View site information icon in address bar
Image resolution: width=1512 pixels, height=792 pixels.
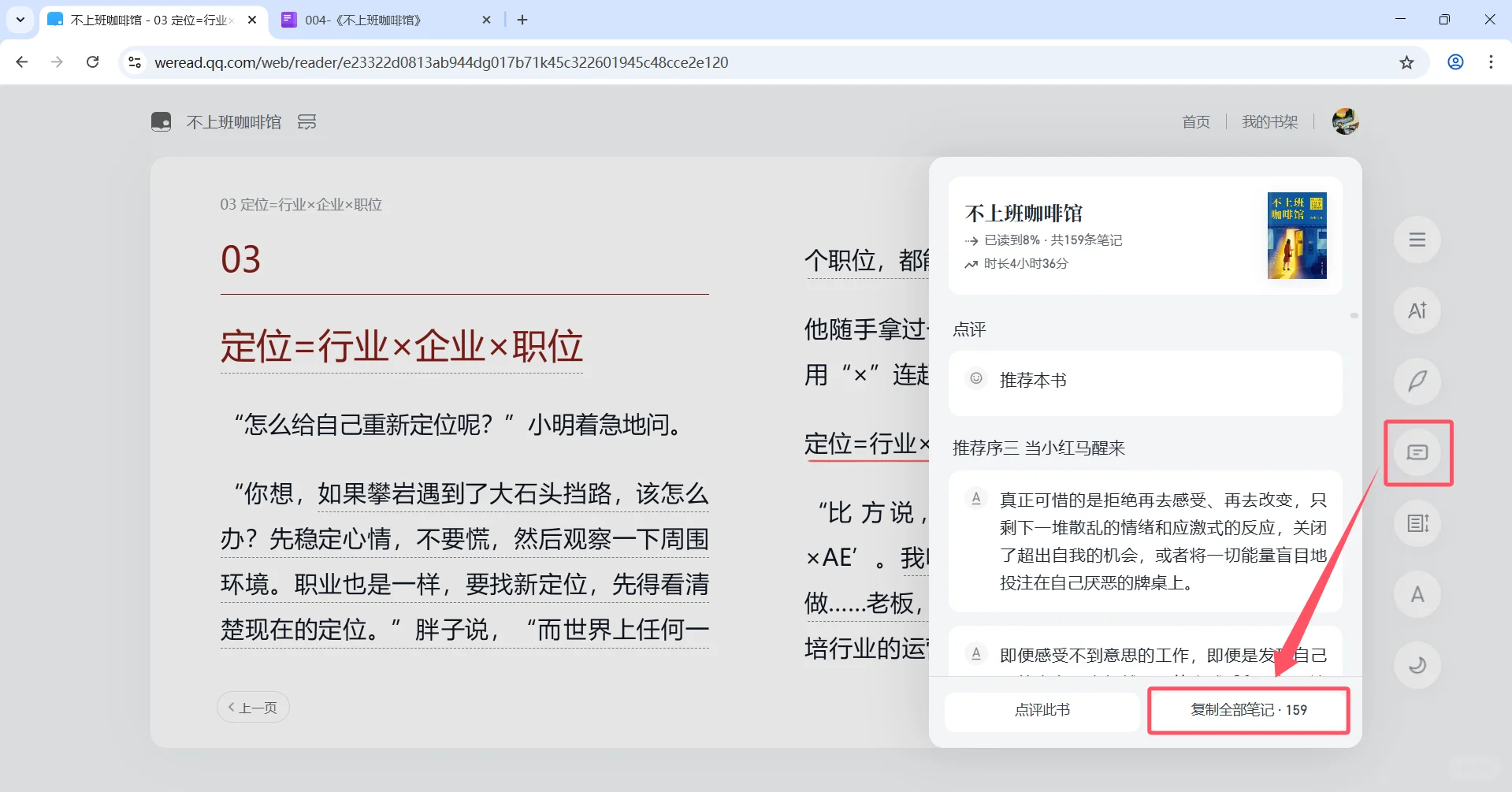[135, 62]
